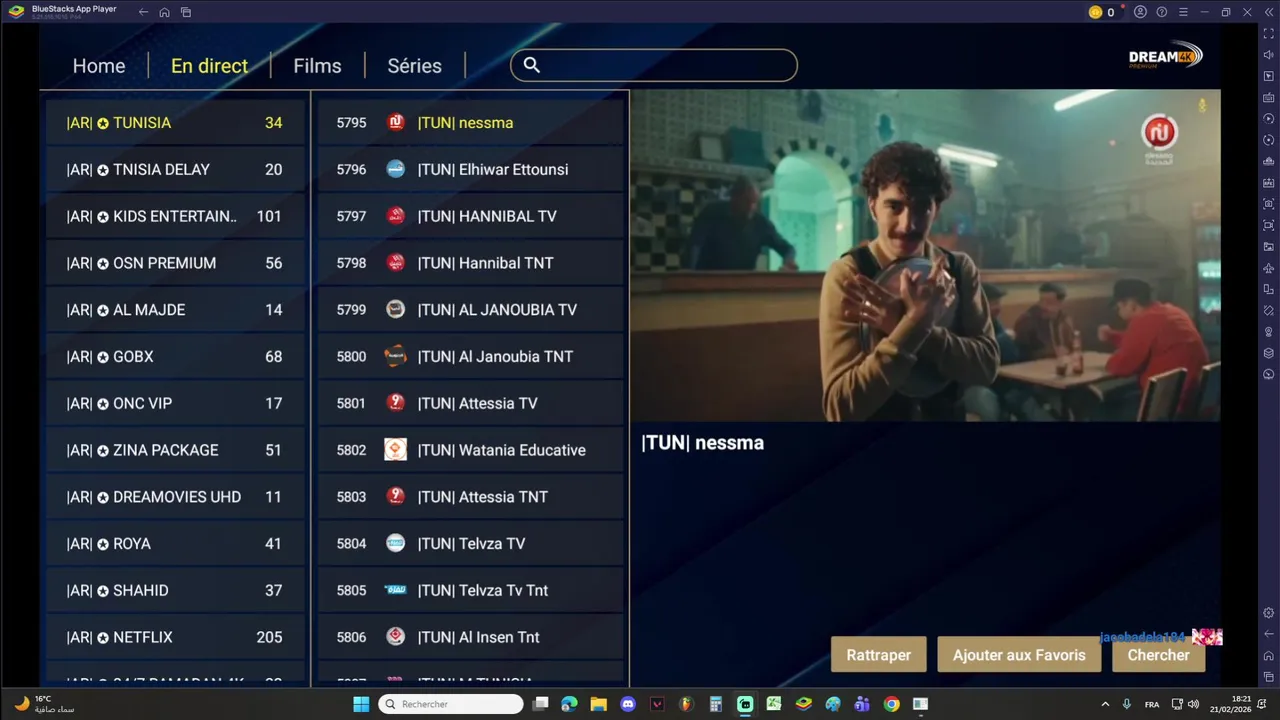Click the screenshot icon in BlueStacks sidebar

pyautogui.click(x=1269, y=204)
